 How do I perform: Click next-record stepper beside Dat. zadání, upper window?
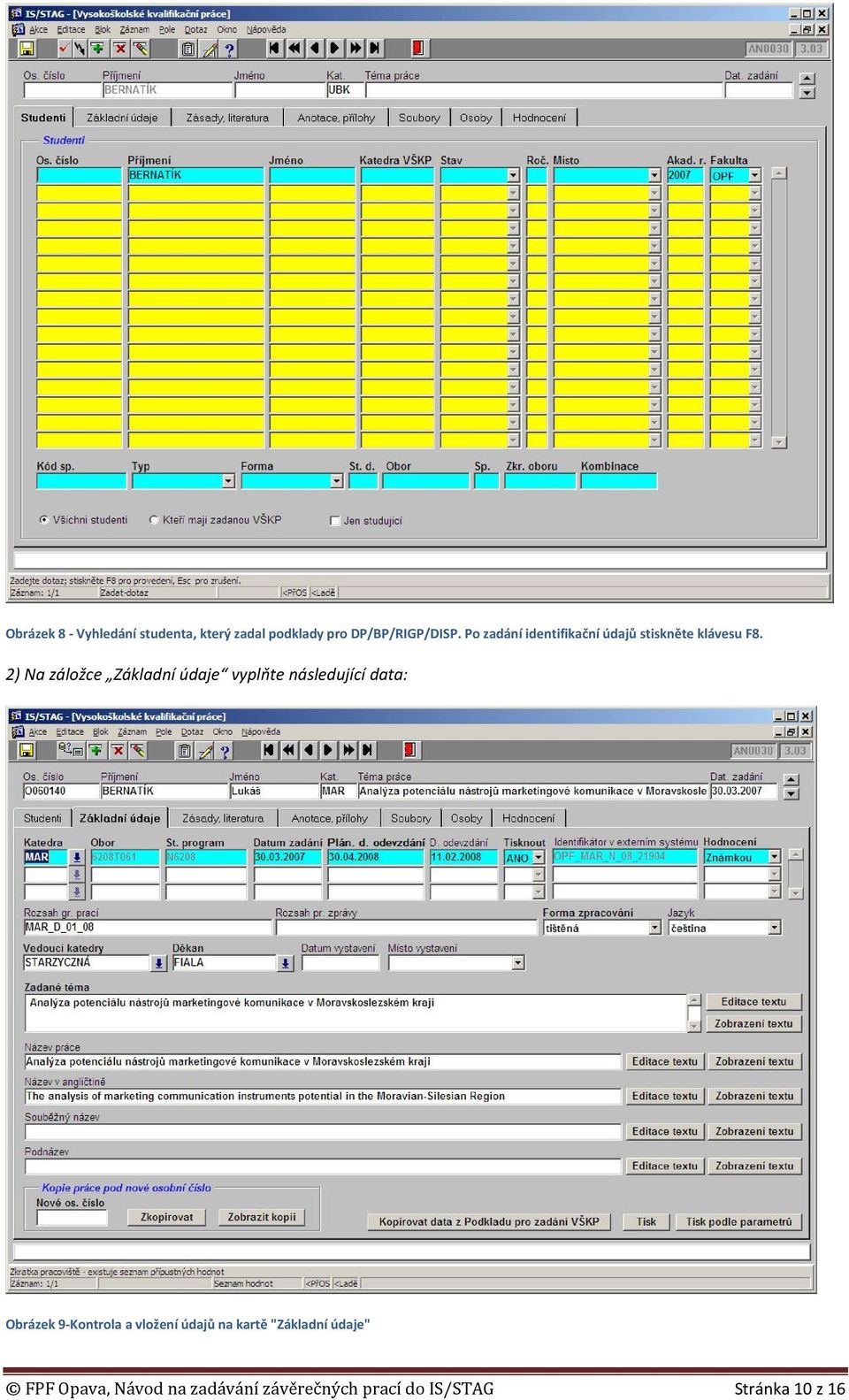click(807, 93)
